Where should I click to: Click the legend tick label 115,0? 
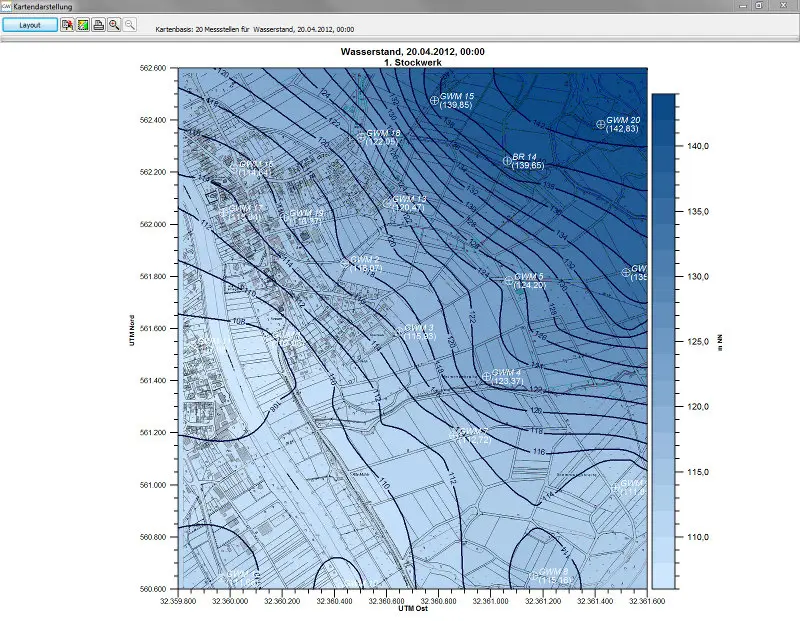pos(697,472)
